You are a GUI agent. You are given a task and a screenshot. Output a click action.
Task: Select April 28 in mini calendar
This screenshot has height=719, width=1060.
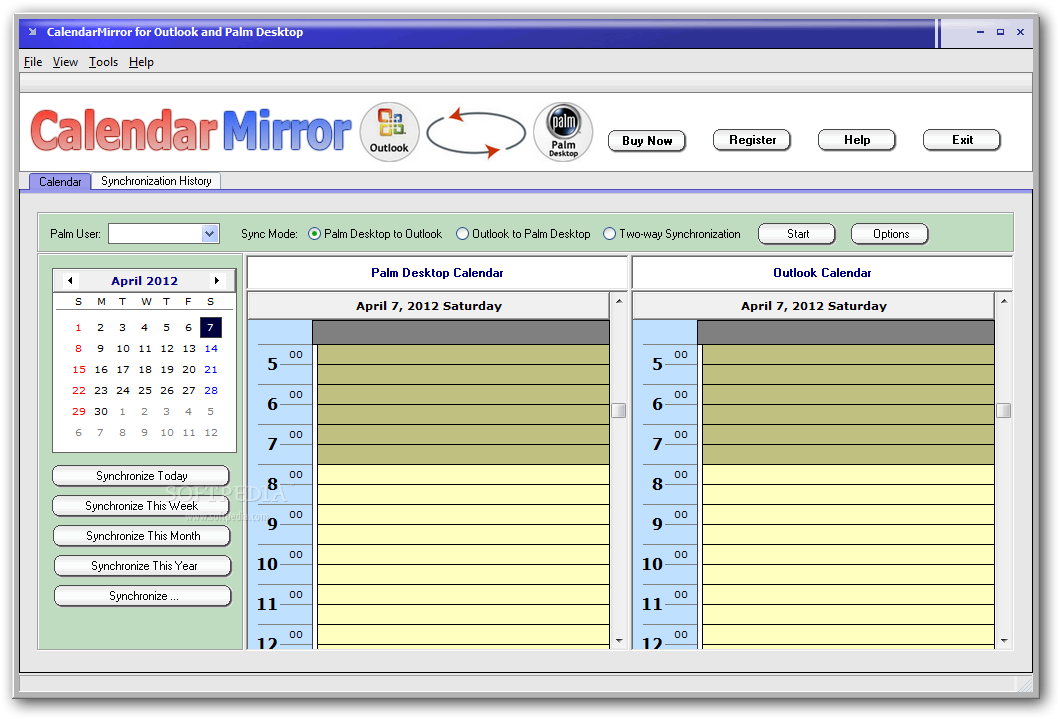click(x=211, y=391)
